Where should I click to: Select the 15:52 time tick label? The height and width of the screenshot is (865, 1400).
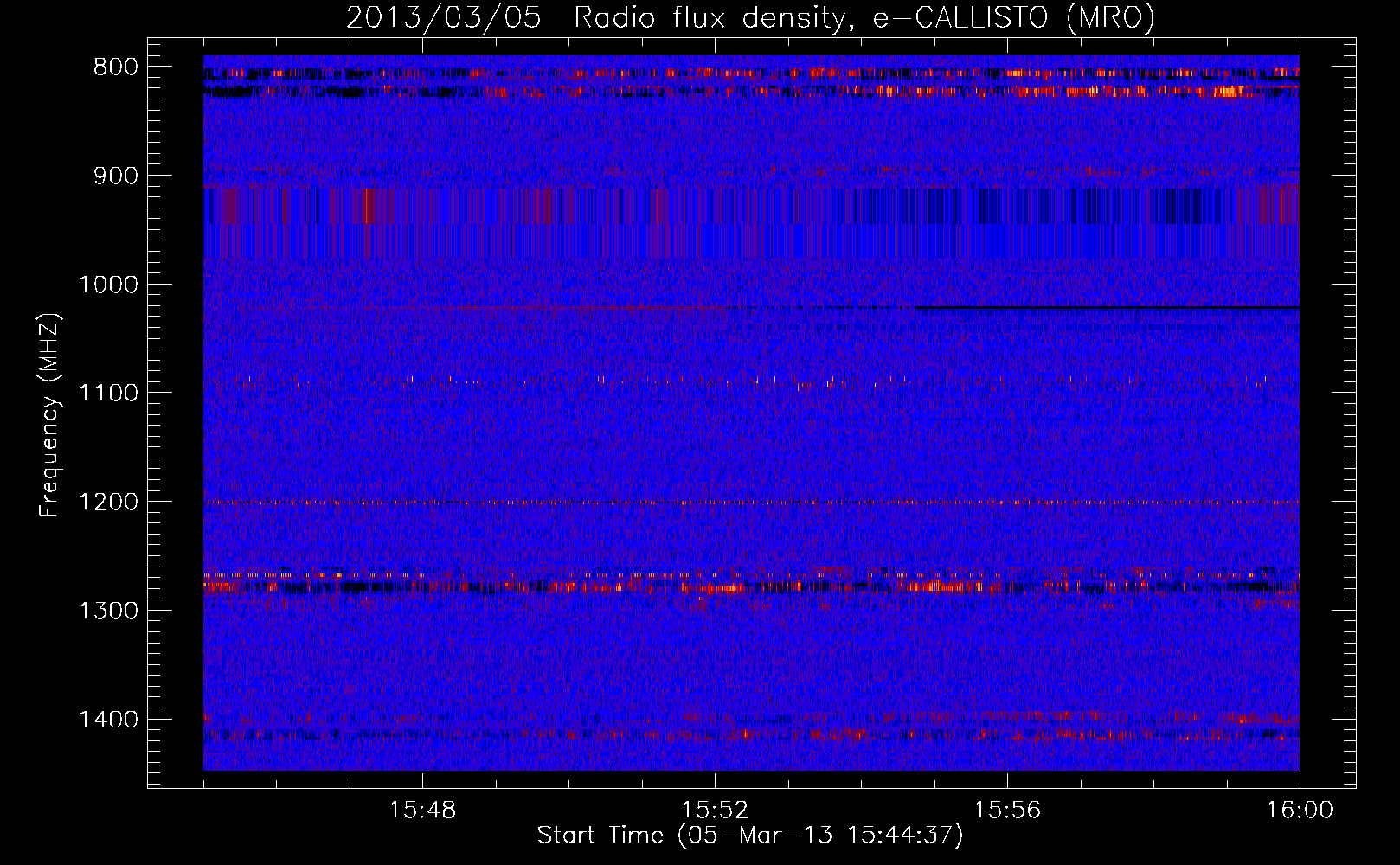click(715, 811)
